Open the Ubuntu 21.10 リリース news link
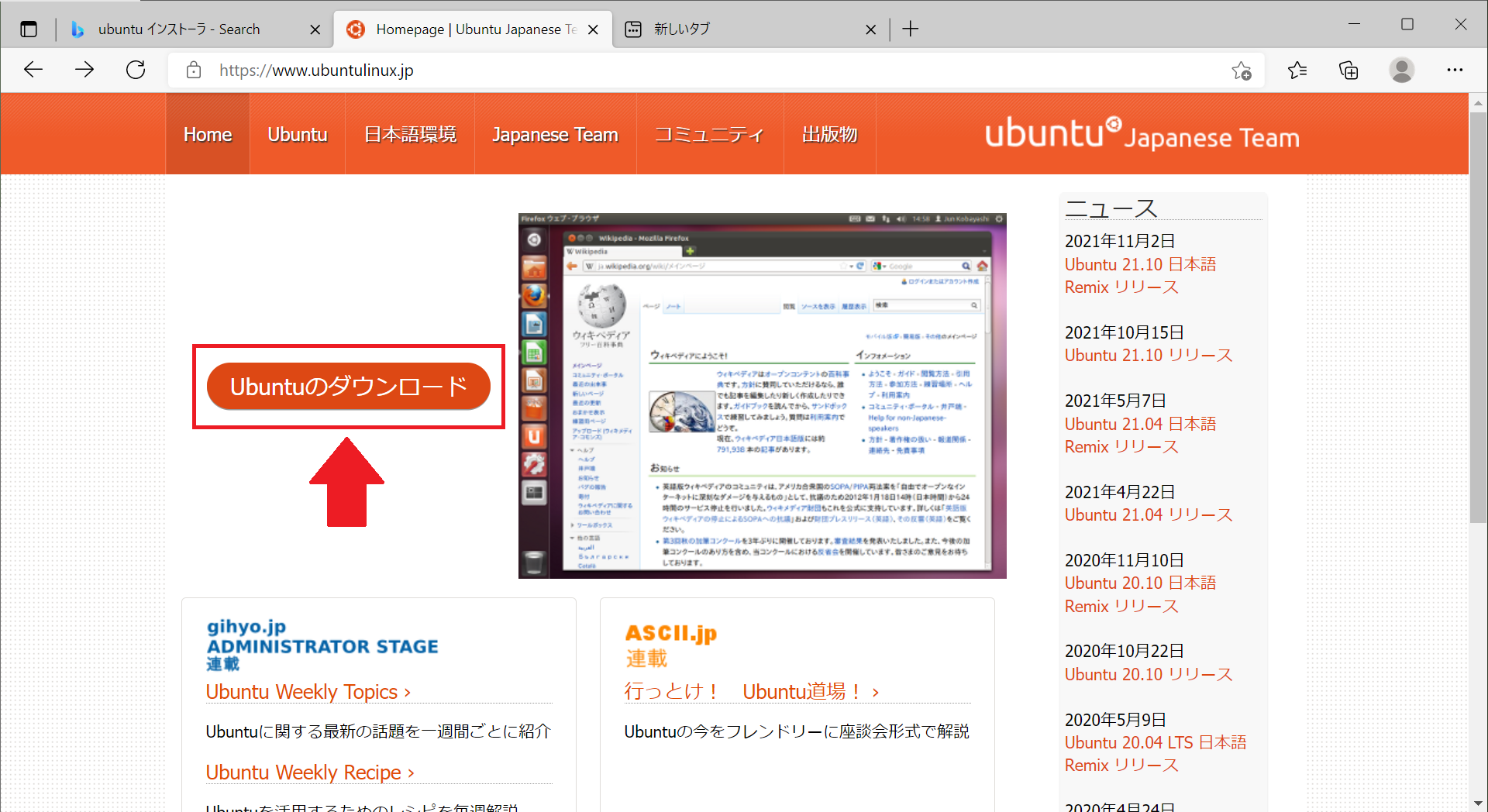This screenshot has height=812, width=1488. (x=1148, y=355)
